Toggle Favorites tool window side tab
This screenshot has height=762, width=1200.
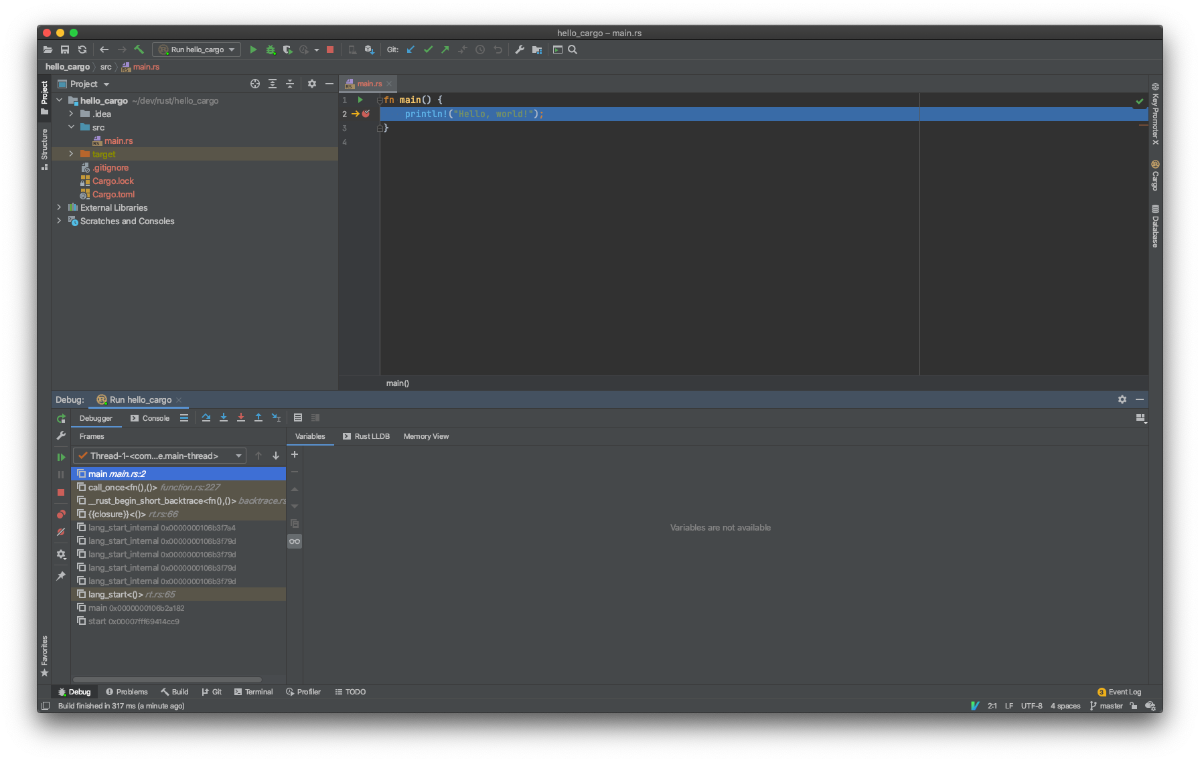(44, 656)
